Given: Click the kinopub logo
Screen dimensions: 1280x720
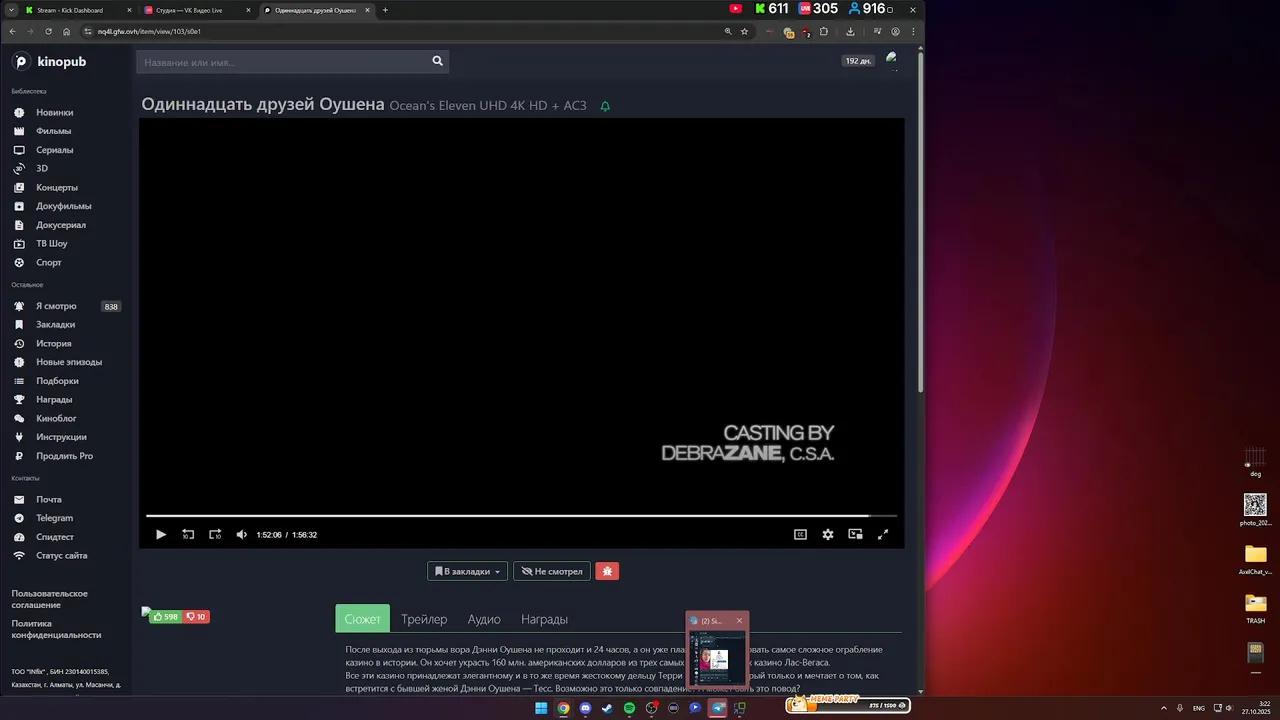Looking at the screenshot, I should (49, 62).
